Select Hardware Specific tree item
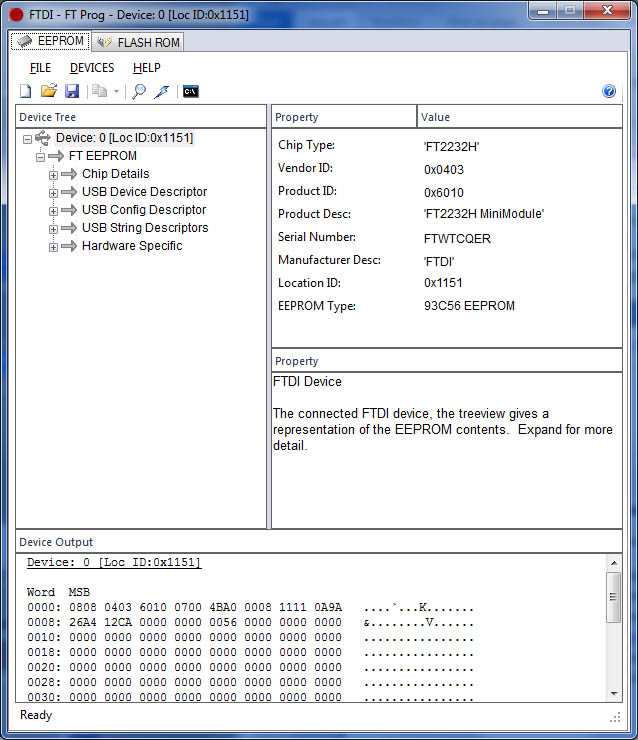638x740 pixels. pyautogui.click(x=132, y=245)
